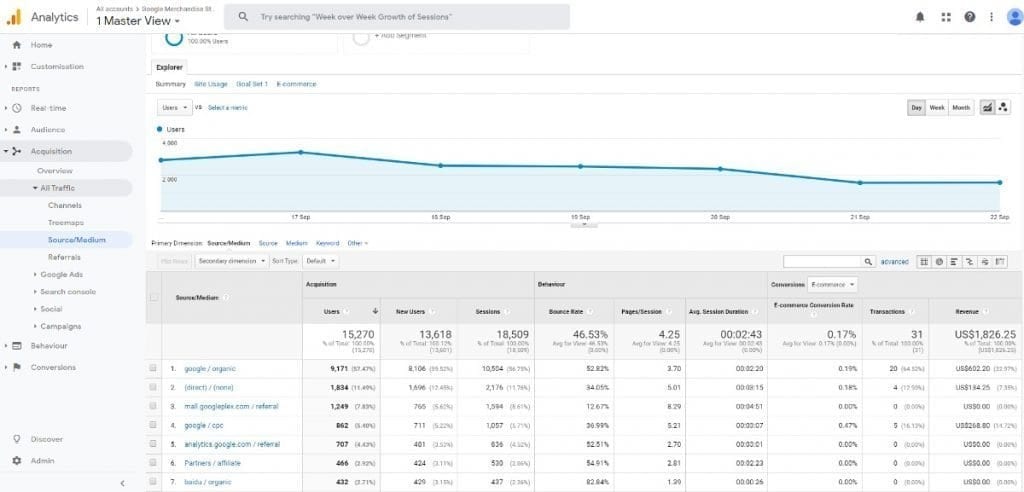Select the percentage pie view icon
1024x492 pixels.
point(939,261)
